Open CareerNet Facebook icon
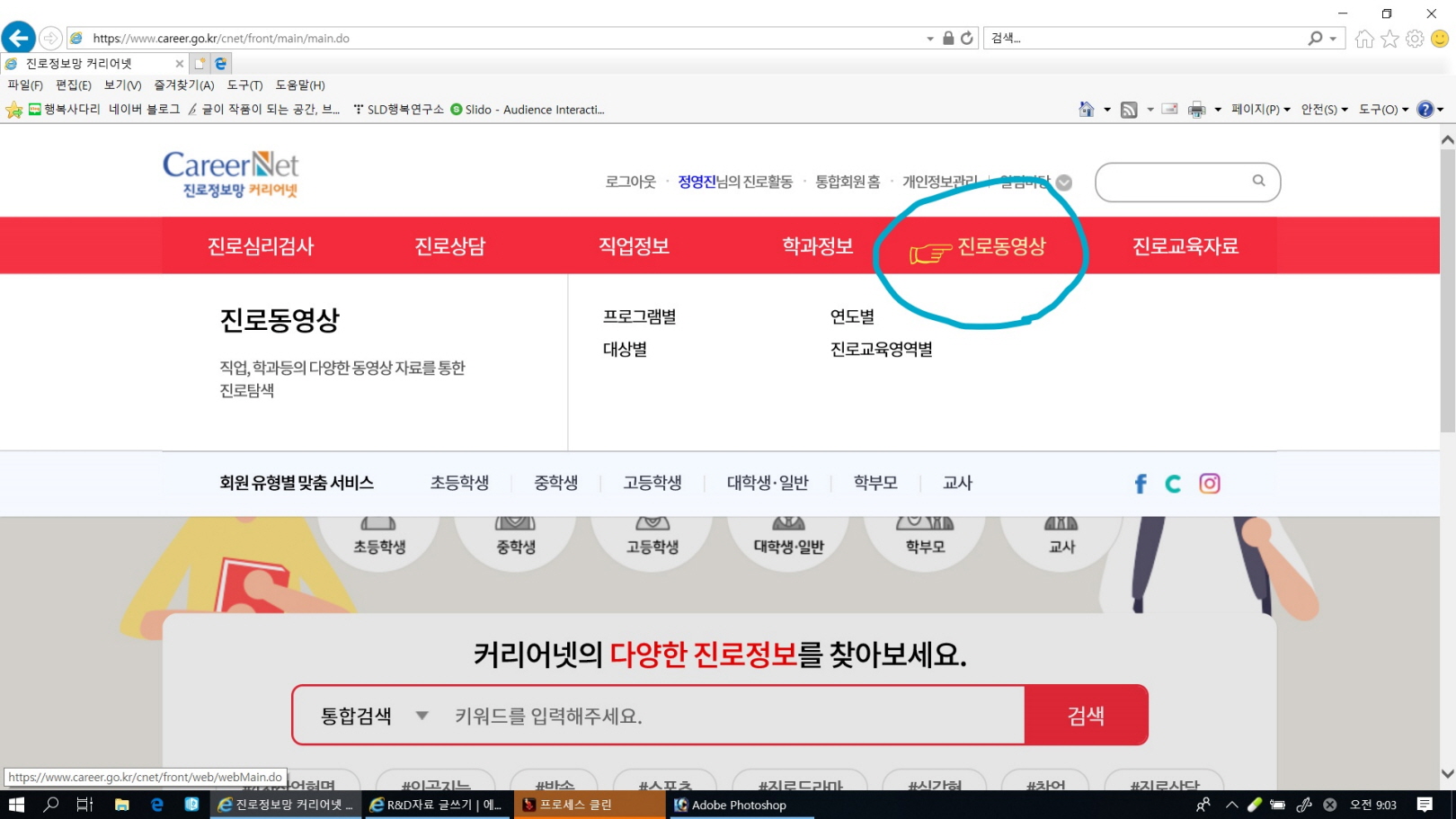Image resolution: width=1456 pixels, height=819 pixels. pyautogui.click(x=1141, y=484)
